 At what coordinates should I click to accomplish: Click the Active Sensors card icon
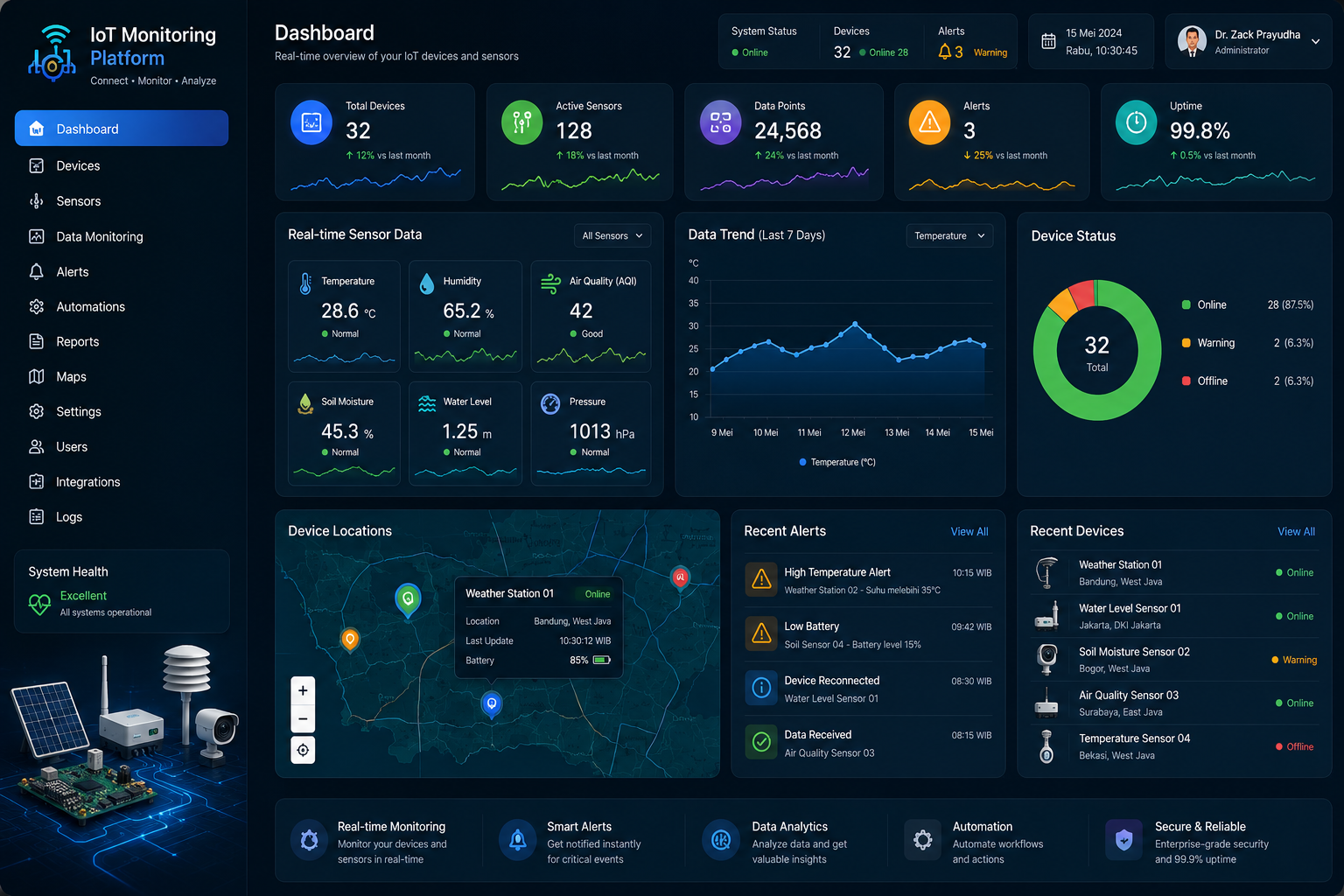[x=522, y=122]
